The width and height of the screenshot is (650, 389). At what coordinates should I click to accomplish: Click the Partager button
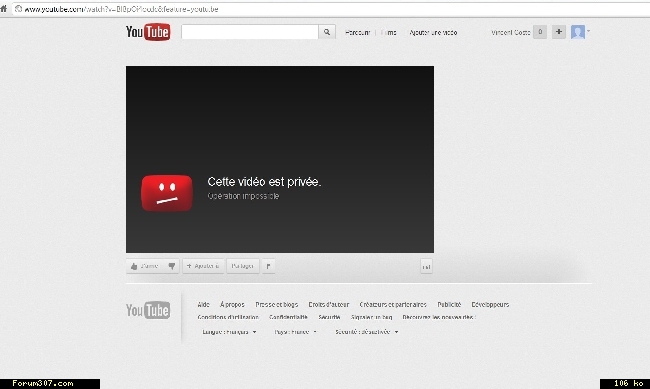(243, 266)
